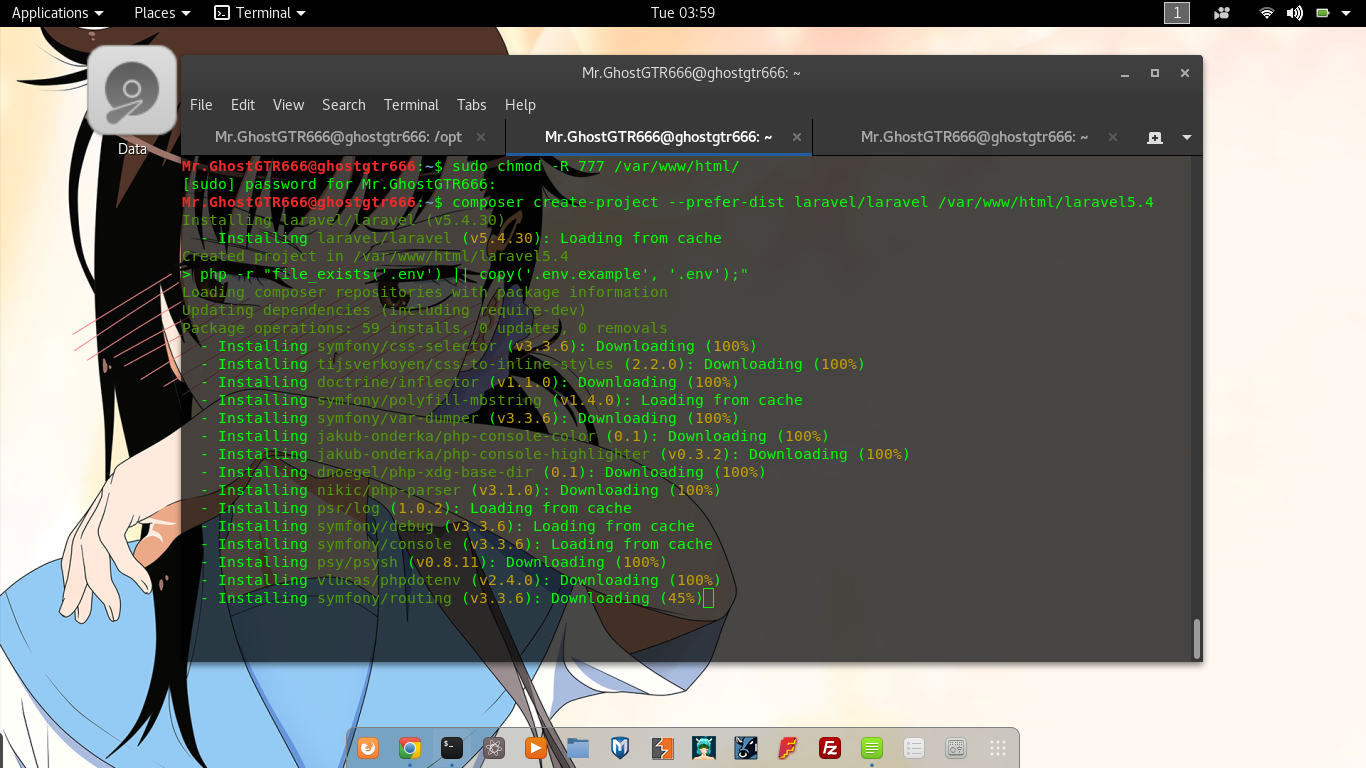Viewport: 1366px width, 768px height.
Task: Open the Edit menu
Action: tap(243, 105)
